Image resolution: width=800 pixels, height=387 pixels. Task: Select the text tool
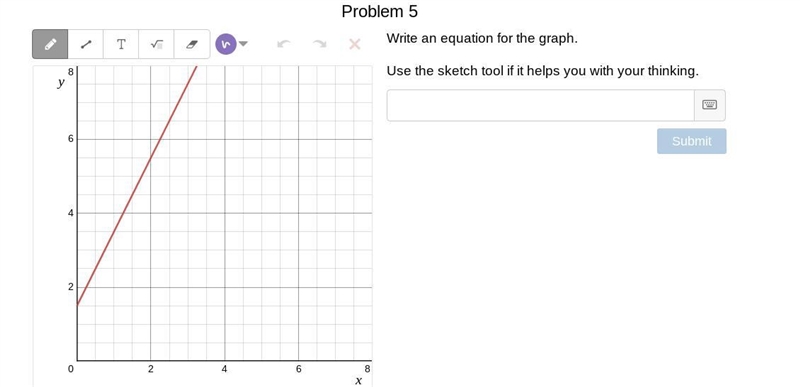pyautogui.click(x=121, y=44)
